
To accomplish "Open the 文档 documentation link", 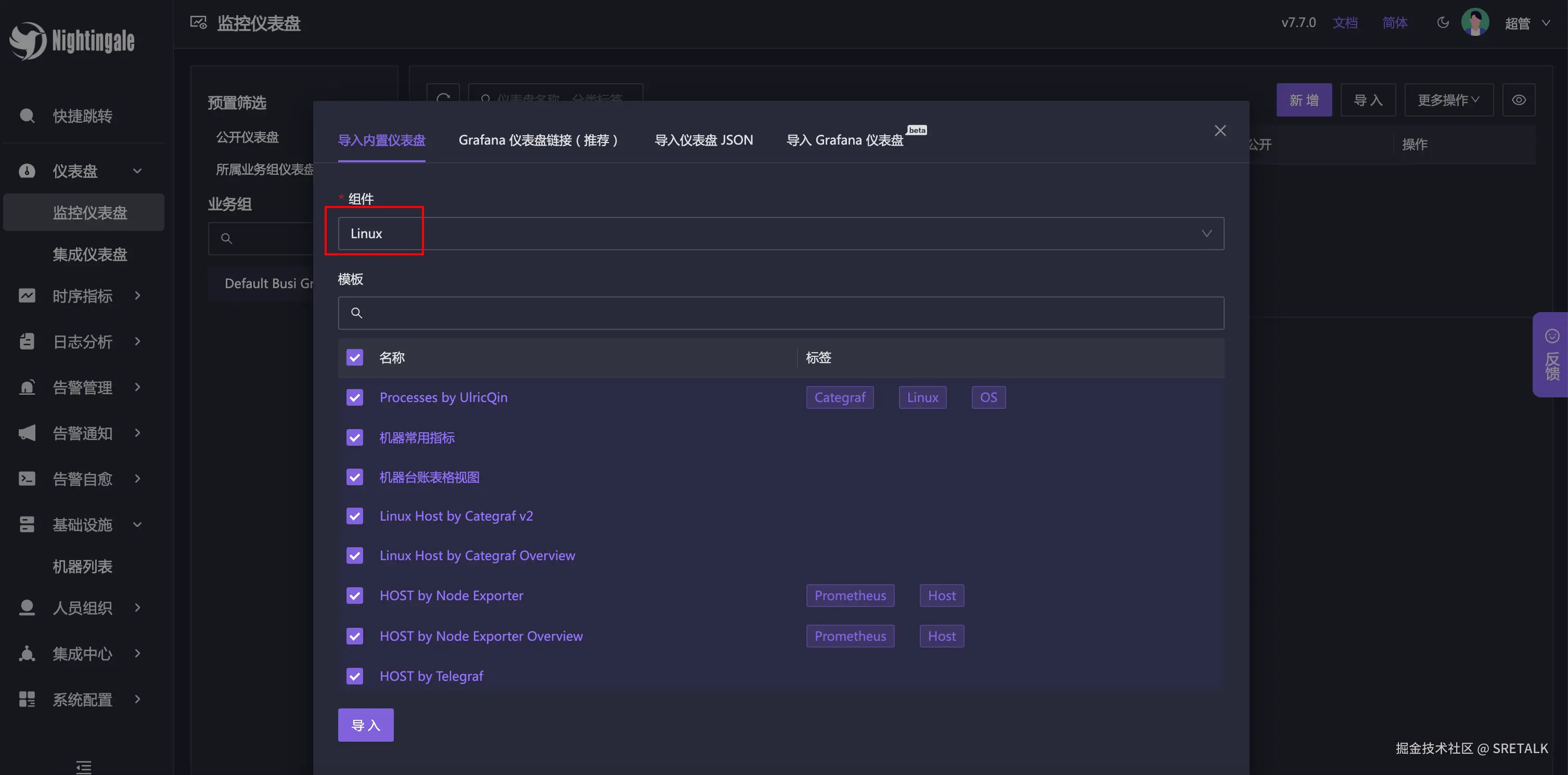I will pyautogui.click(x=1345, y=22).
